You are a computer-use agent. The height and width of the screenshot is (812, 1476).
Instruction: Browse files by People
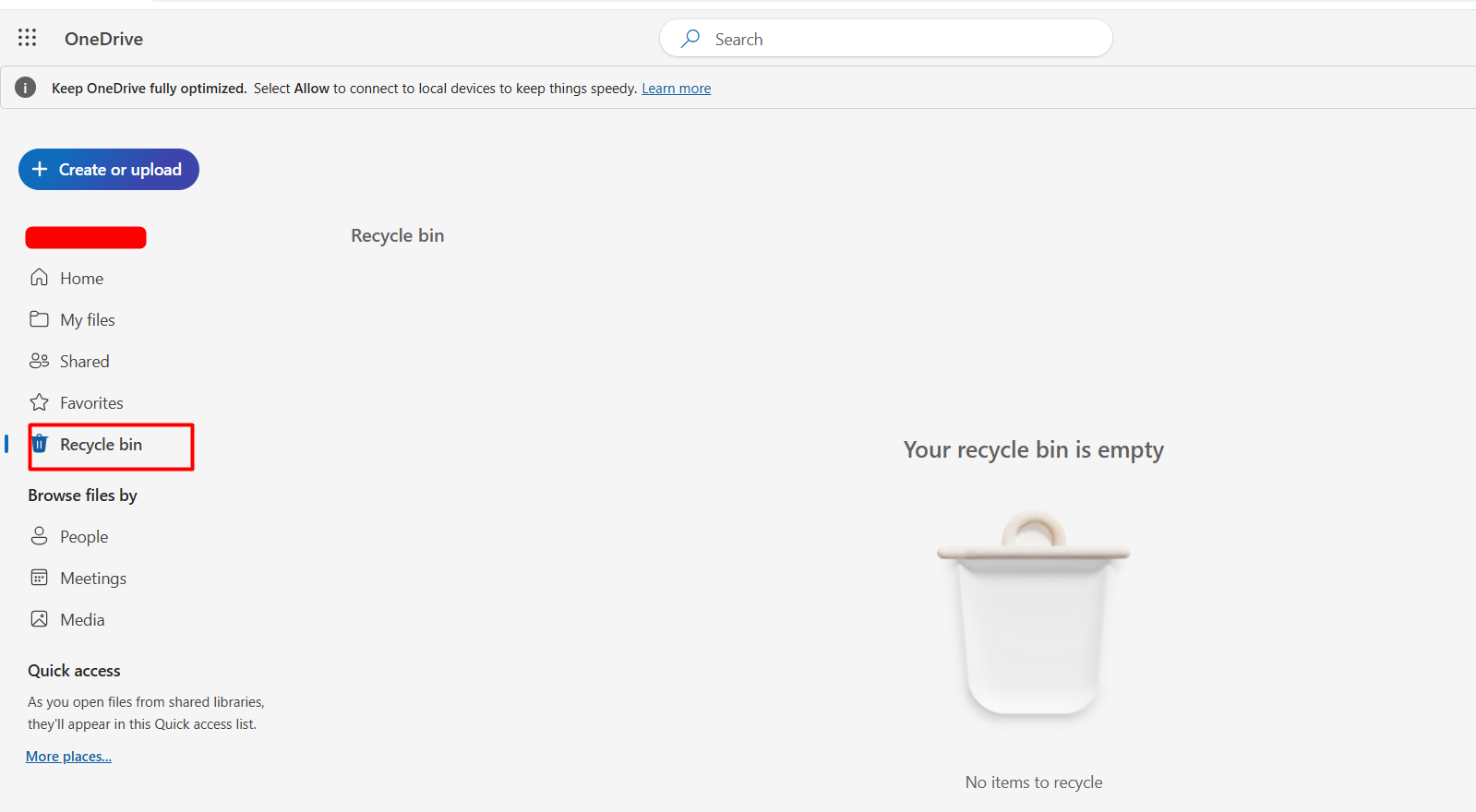pos(84,537)
